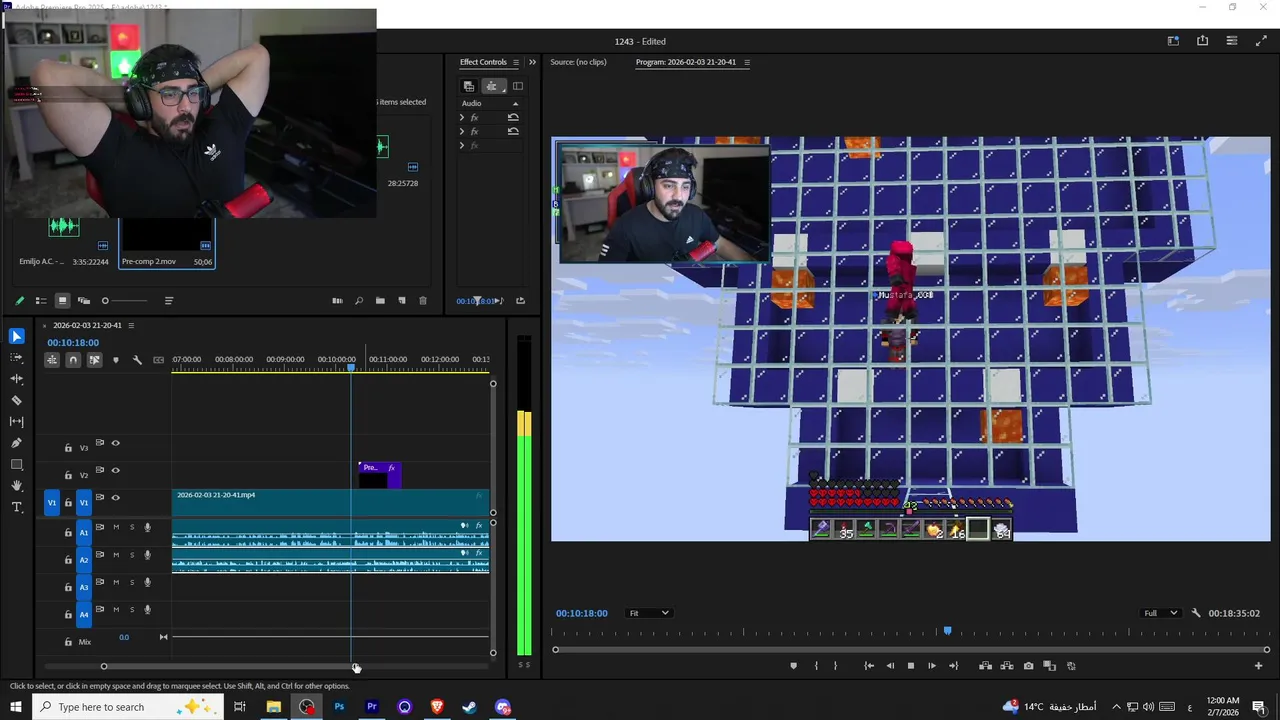Open the timeline sequence panel menu
Screen dimensions: 1280x720
pyautogui.click(x=131, y=325)
